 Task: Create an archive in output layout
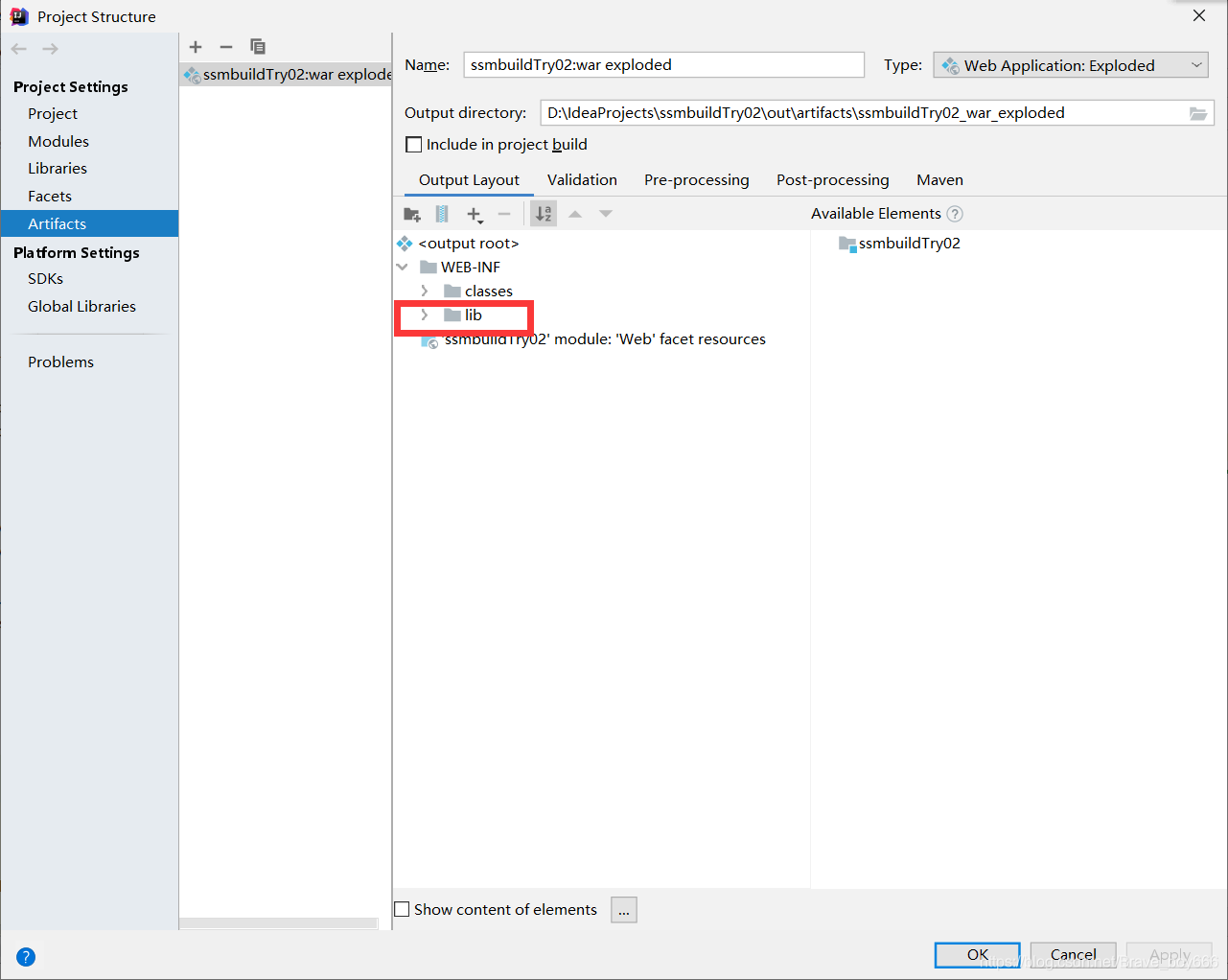coord(442,214)
